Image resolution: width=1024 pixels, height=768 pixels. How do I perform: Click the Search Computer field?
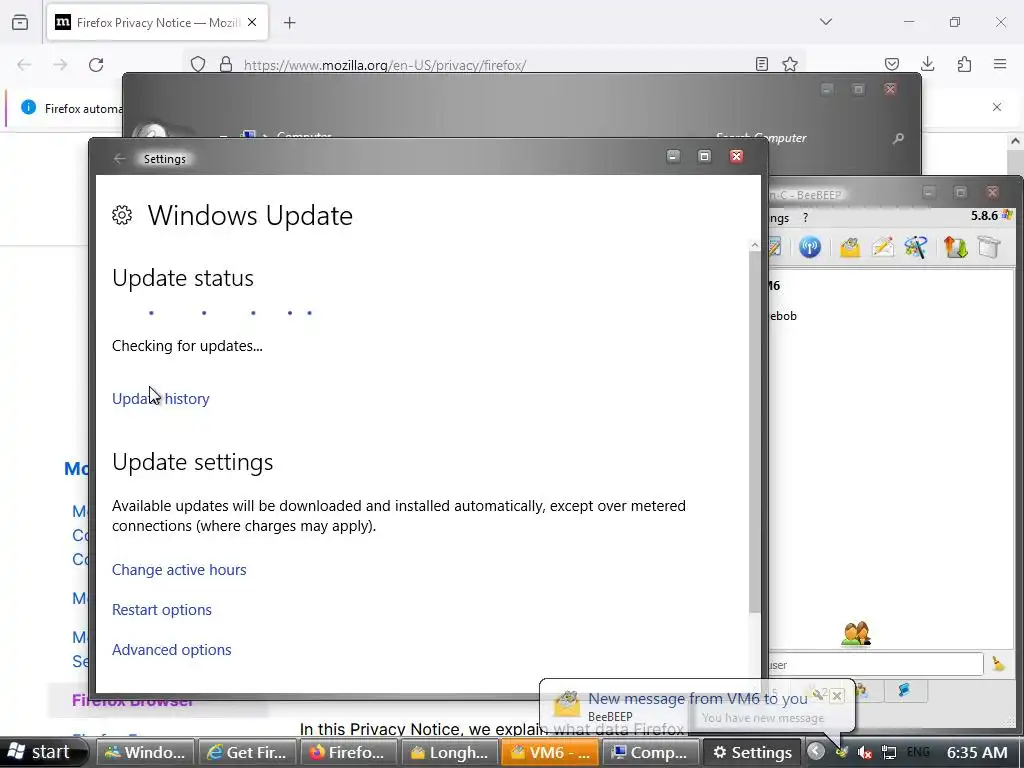click(761, 138)
